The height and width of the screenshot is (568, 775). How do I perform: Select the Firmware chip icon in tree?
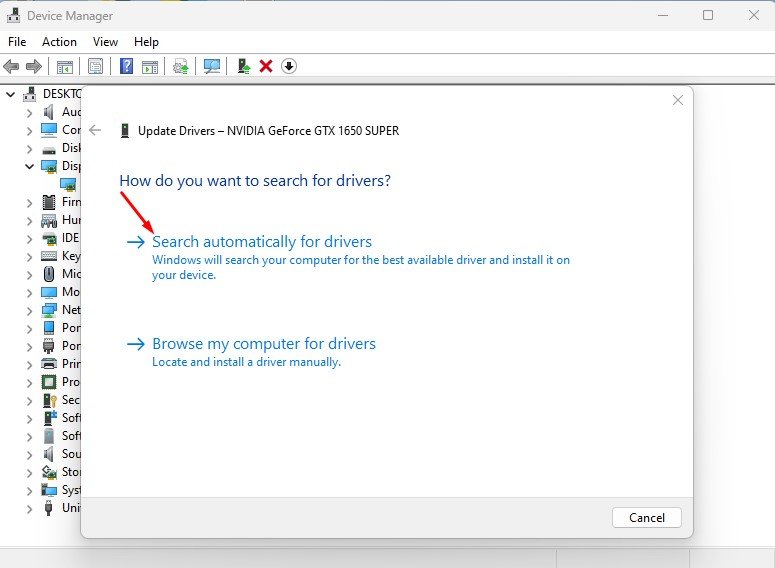(x=49, y=202)
